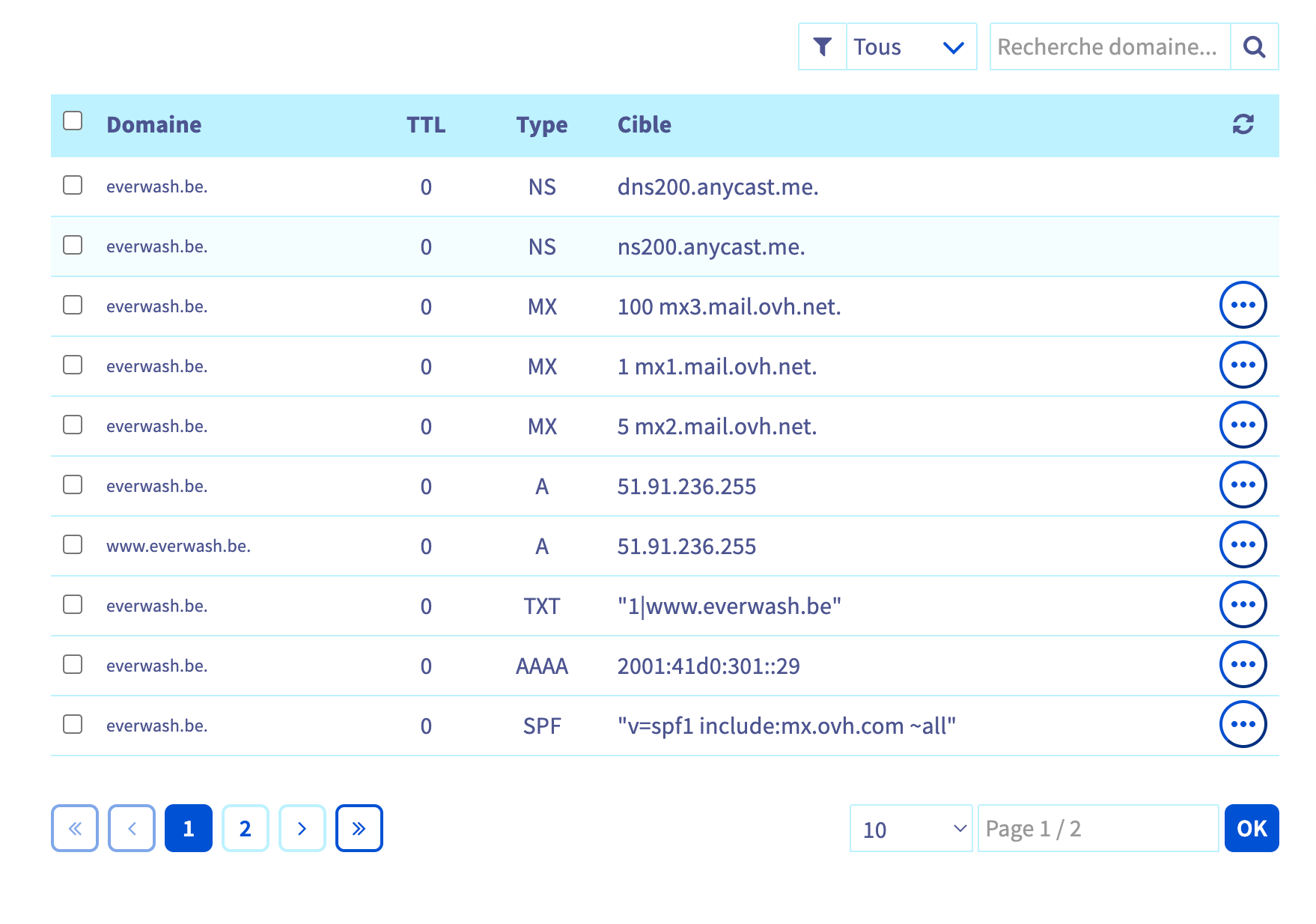Go to page 2 of results
Screen dimensions: 1316x924
pos(245,828)
